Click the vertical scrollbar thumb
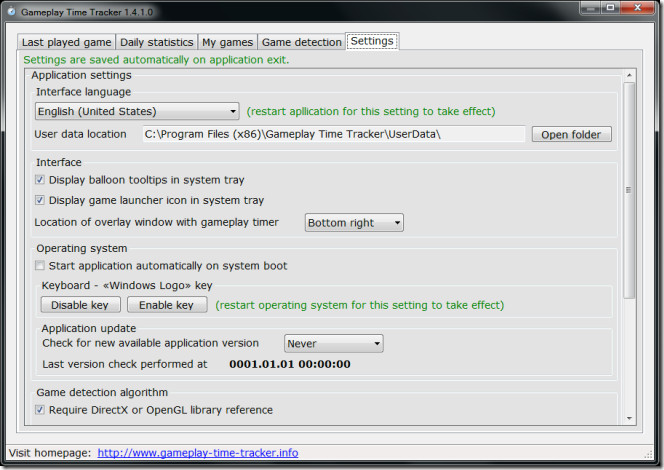Screen dimensions: 664x470 coord(629,191)
